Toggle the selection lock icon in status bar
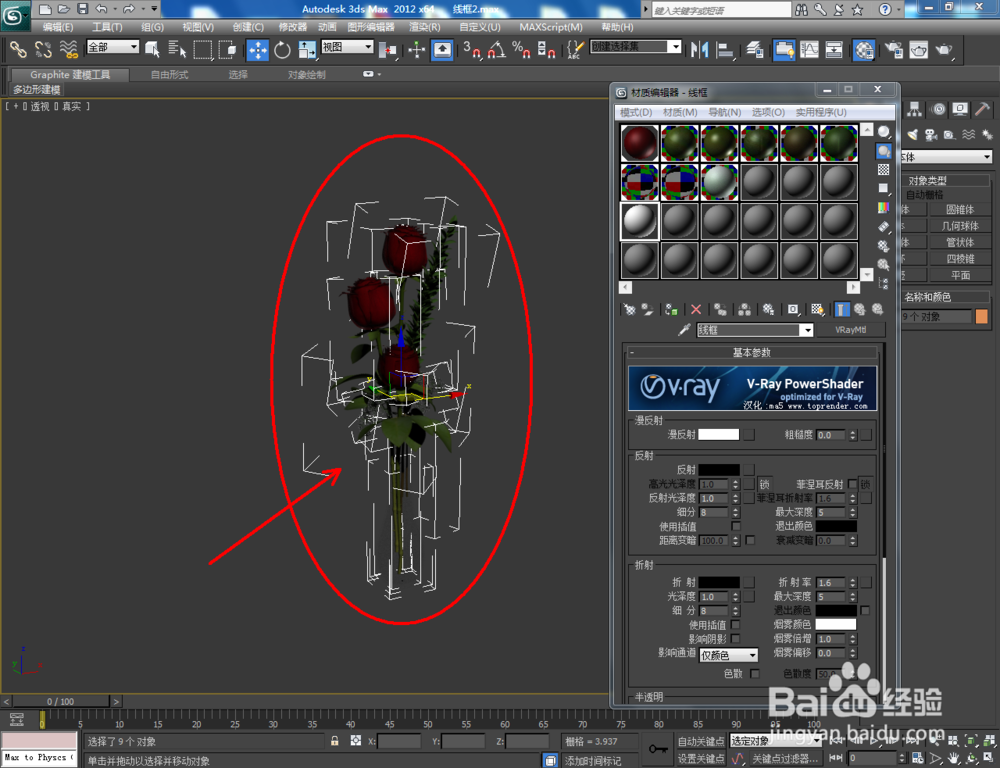Image resolution: width=1000 pixels, height=768 pixels. pyautogui.click(x=334, y=741)
